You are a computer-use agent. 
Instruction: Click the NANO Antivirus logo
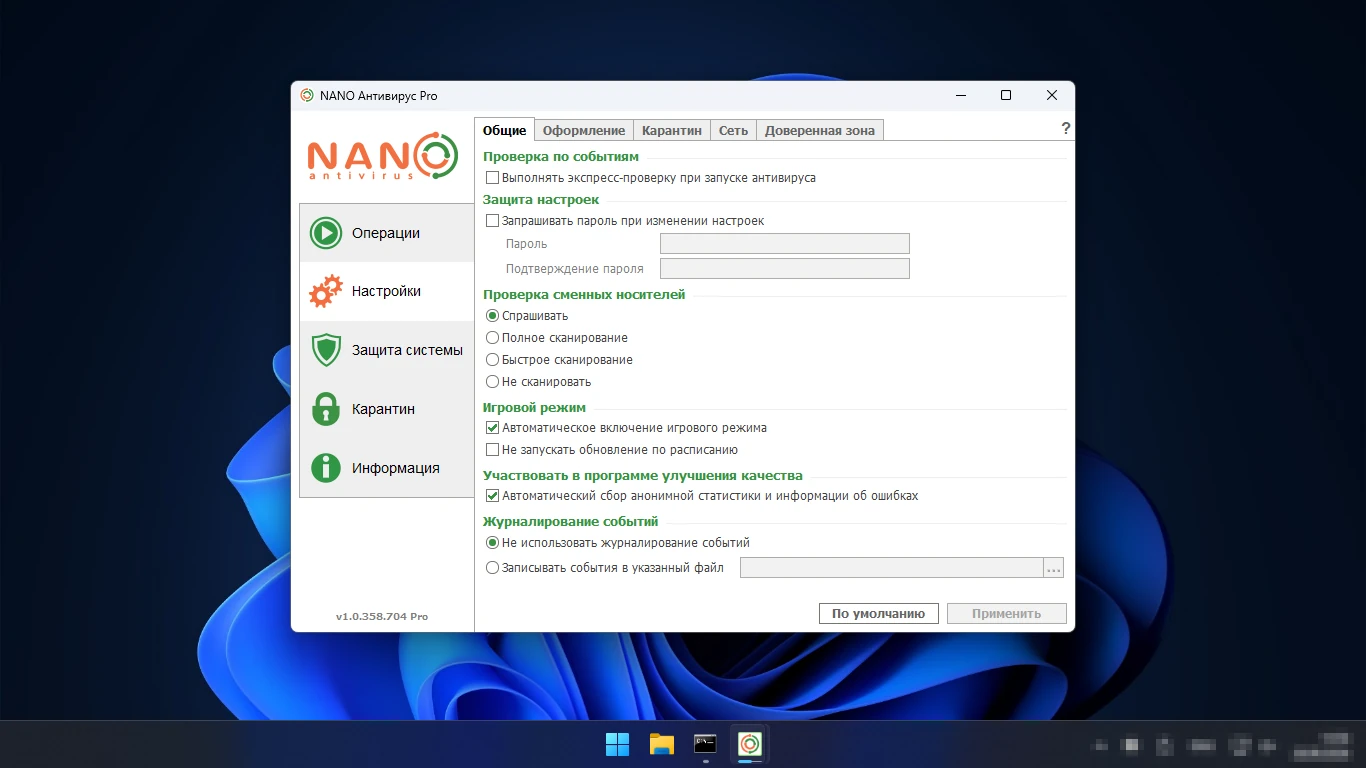pyautogui.click(x=383, y=156)
